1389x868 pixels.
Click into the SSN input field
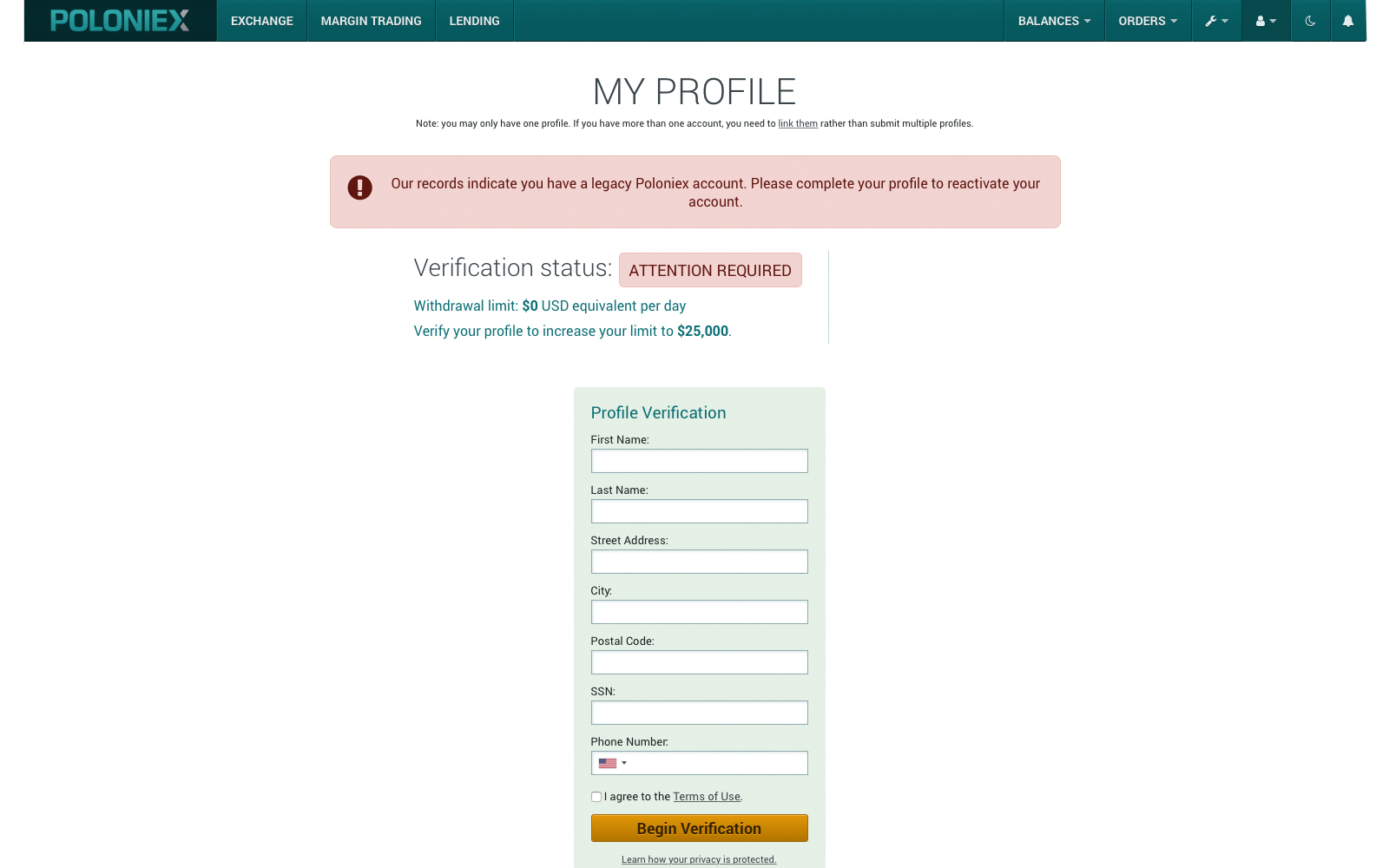(x=699, y=713)
